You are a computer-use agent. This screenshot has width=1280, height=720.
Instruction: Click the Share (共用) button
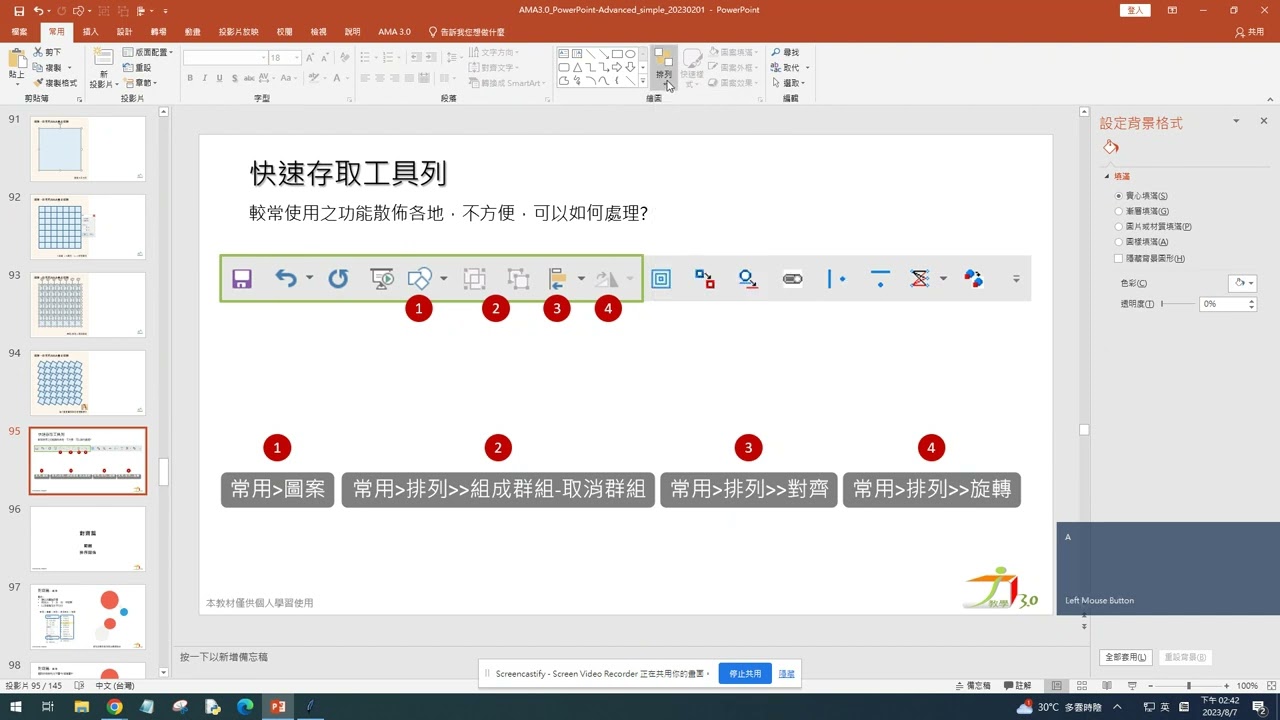(x=1250, y=32)
